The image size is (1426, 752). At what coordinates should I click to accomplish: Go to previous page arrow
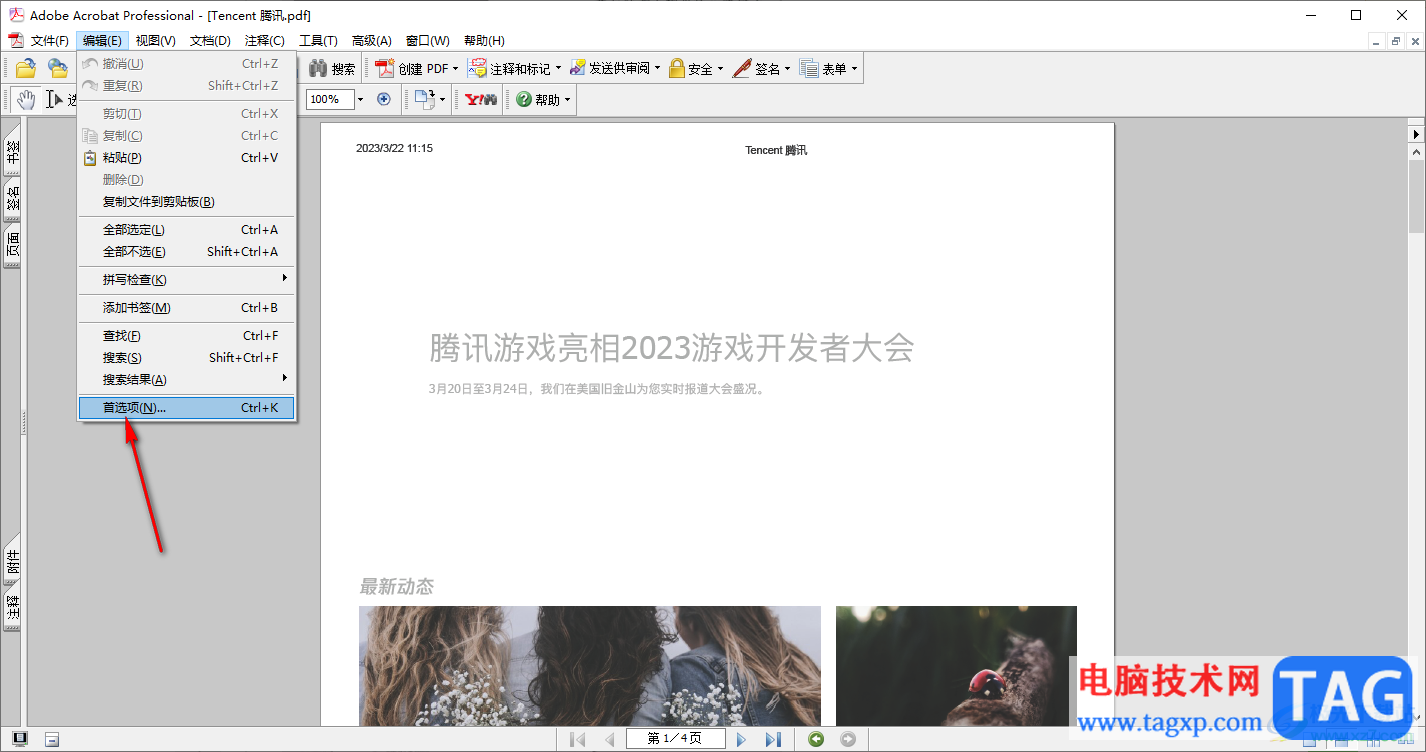[x=609, y=739]
